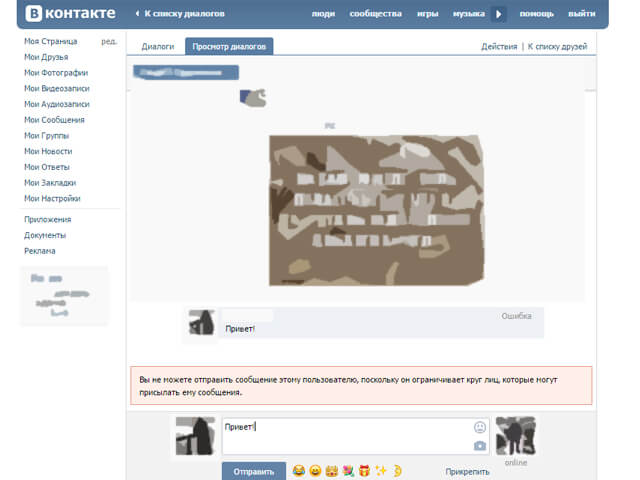The image size is (640, 480).
Task: Open the Действия actions menu
Action: [x=498, y=47]
